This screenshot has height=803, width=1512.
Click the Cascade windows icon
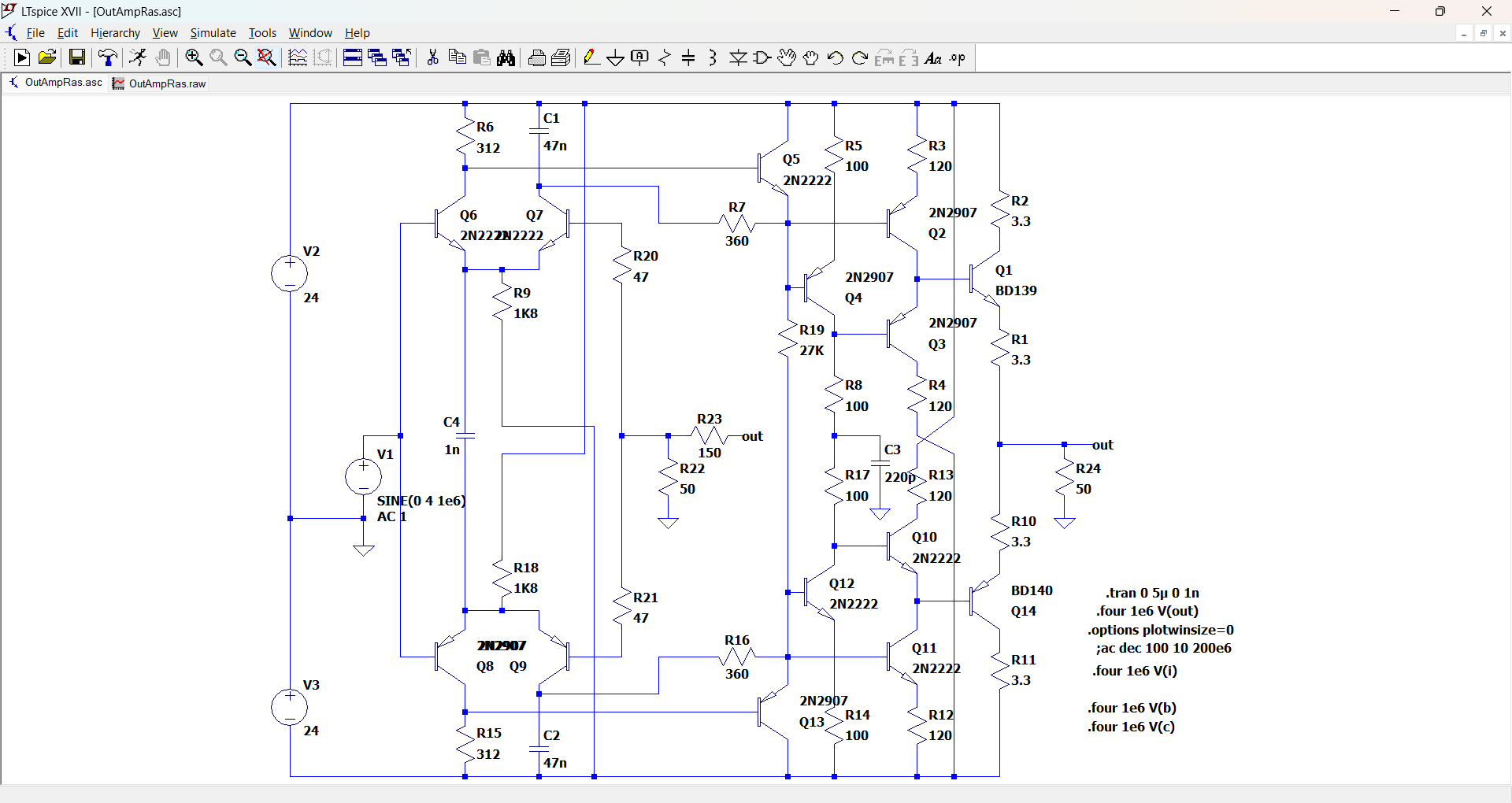[x=377, y=57]
